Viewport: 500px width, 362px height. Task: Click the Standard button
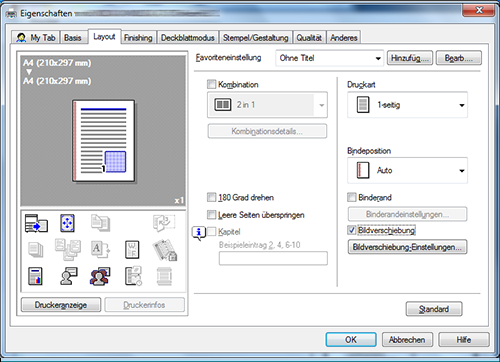coord(434,309)
